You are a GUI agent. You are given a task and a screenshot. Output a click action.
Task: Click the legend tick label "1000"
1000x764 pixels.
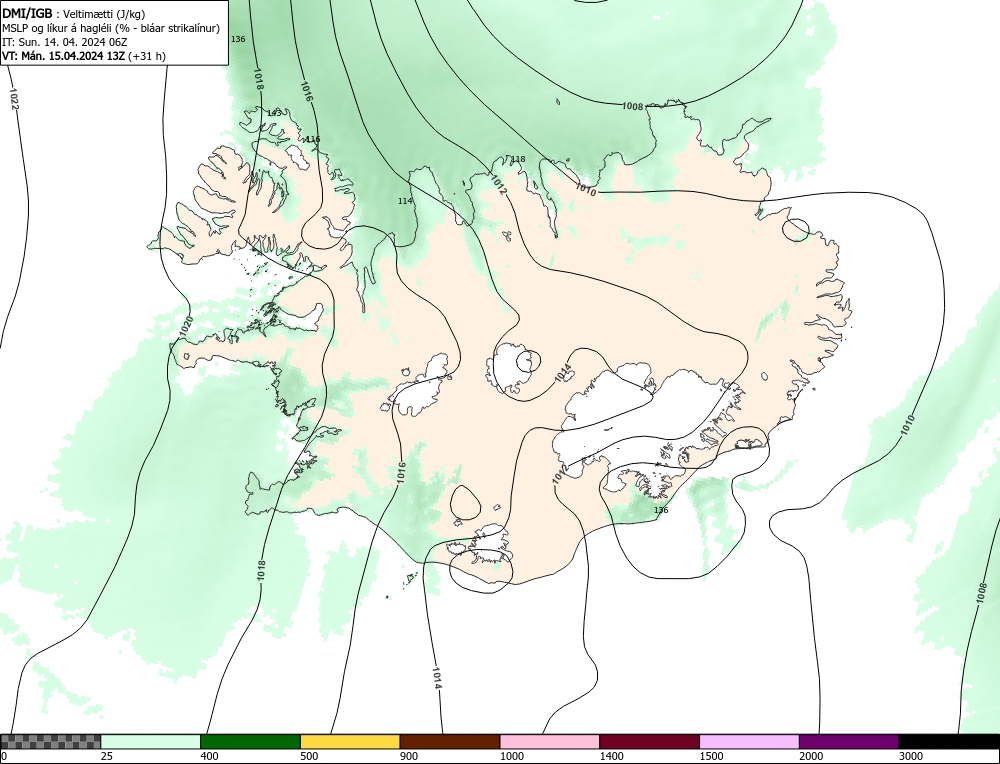511,757
